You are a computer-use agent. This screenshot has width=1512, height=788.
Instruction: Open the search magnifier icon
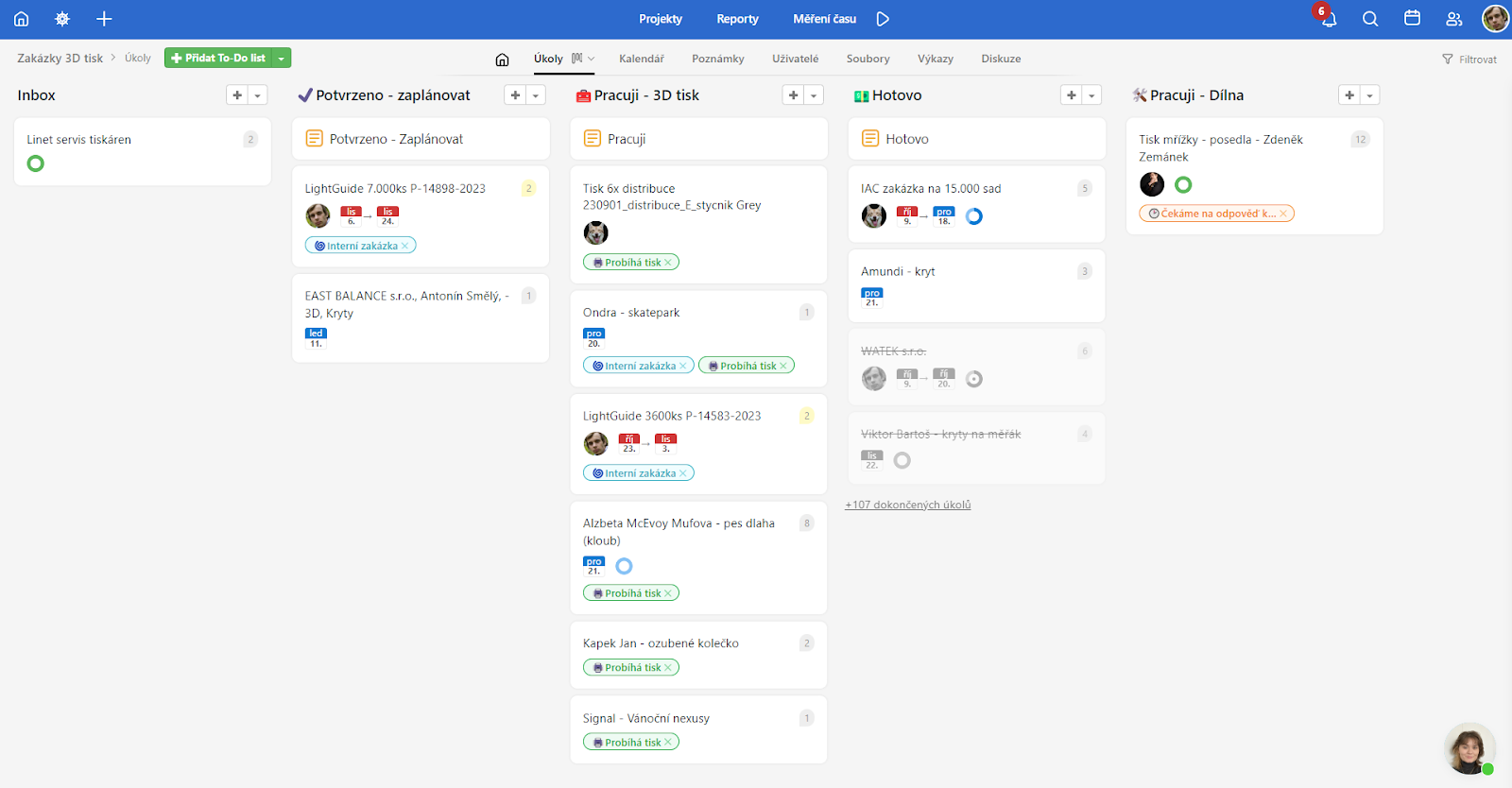[1370, 19]
